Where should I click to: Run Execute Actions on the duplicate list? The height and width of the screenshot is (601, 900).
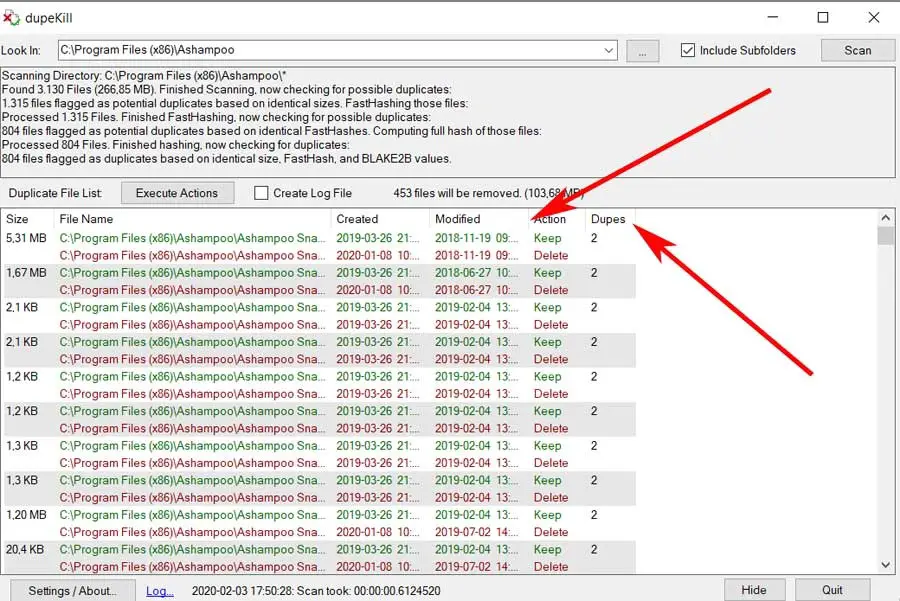pyautogui.click(x=177, y=193)
